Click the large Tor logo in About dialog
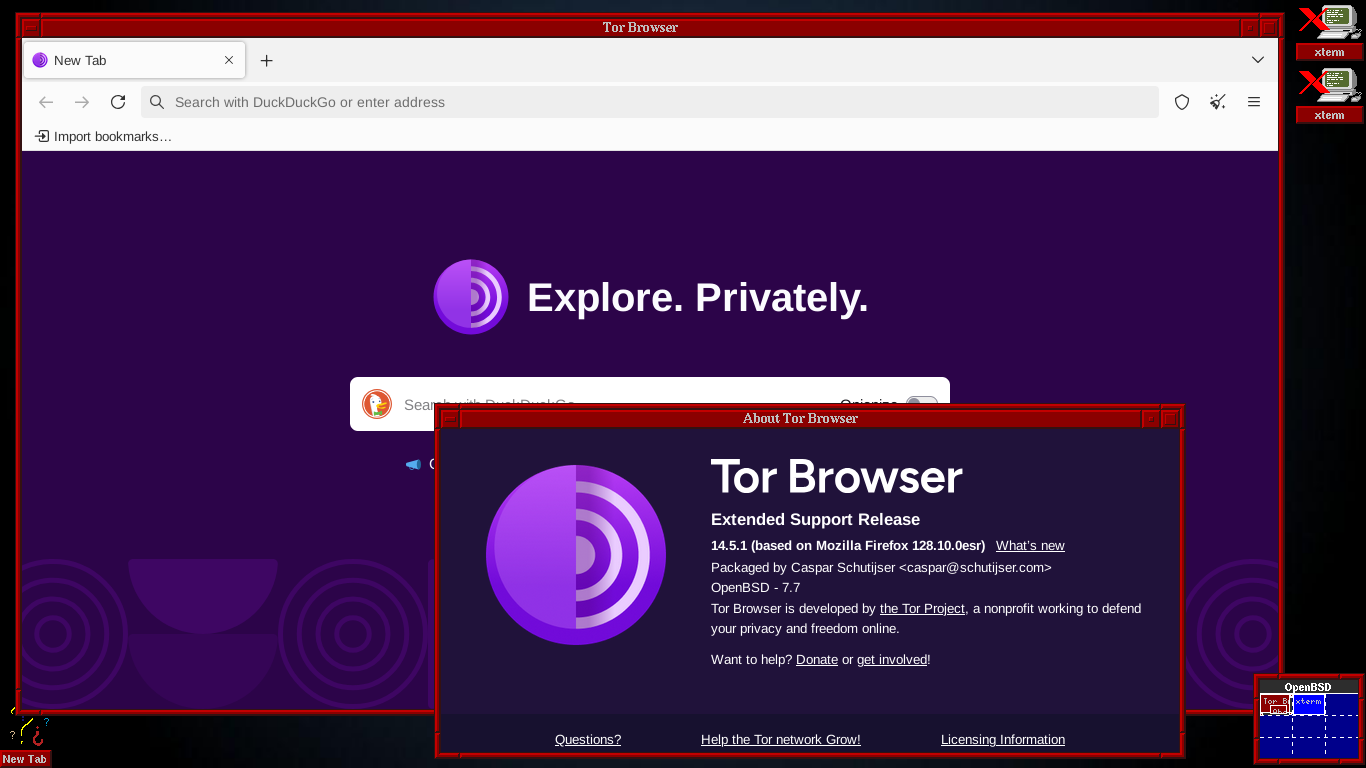 [x=576, y=555]
